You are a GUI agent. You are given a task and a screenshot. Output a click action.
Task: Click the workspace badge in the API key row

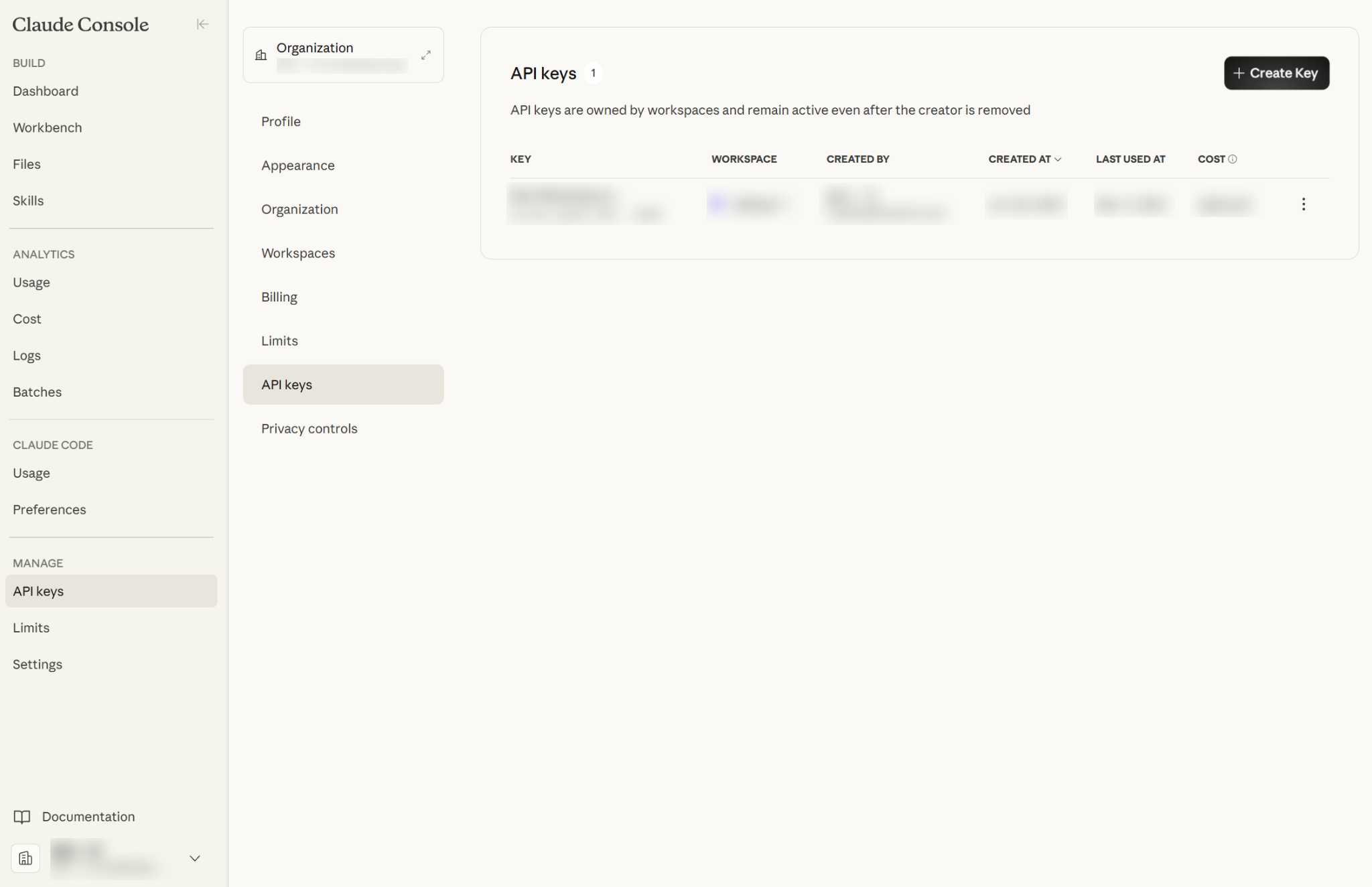click(x=750, y=204)
